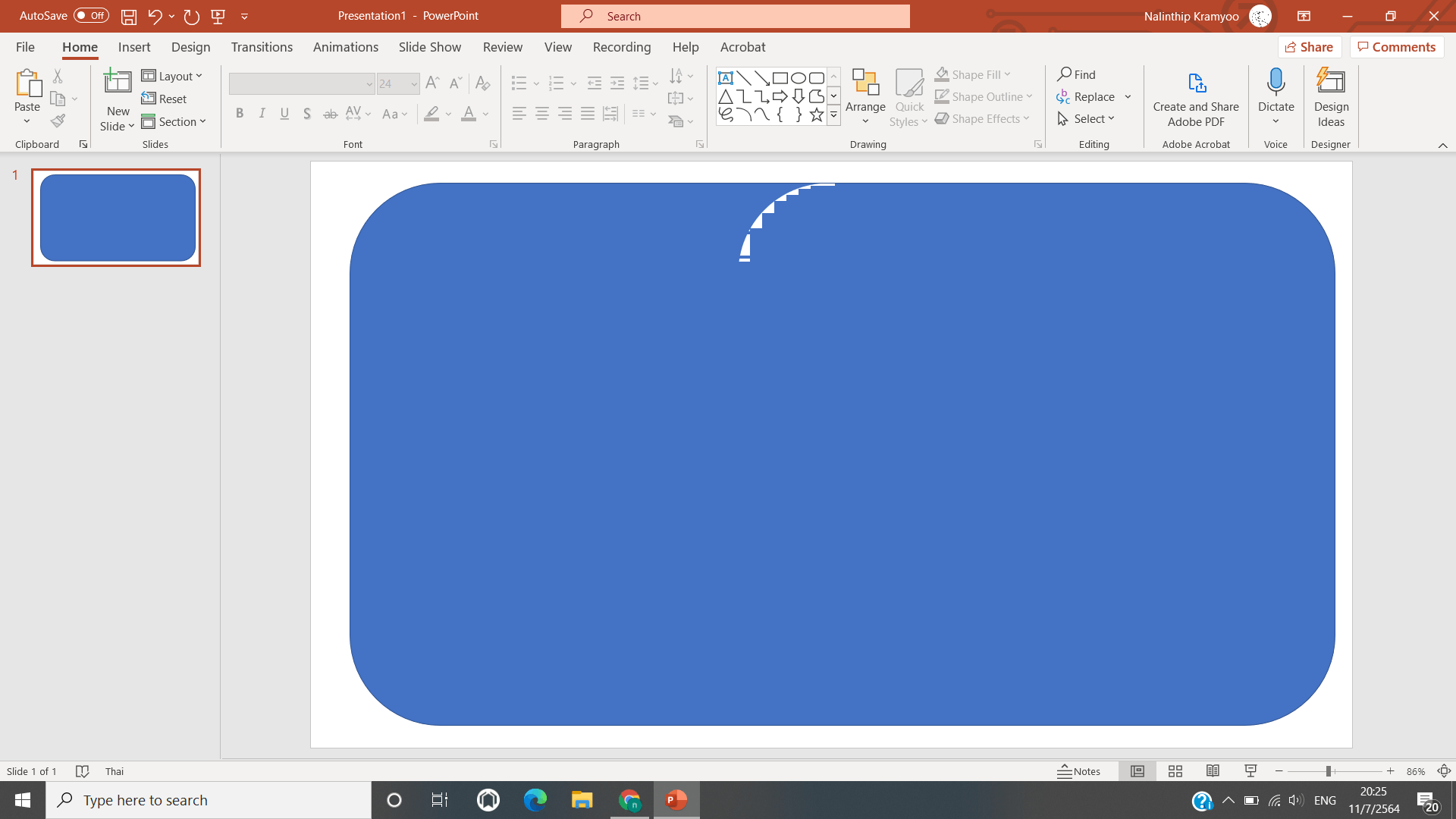
Task: Click the Share button
Action: pos(1310,47)
